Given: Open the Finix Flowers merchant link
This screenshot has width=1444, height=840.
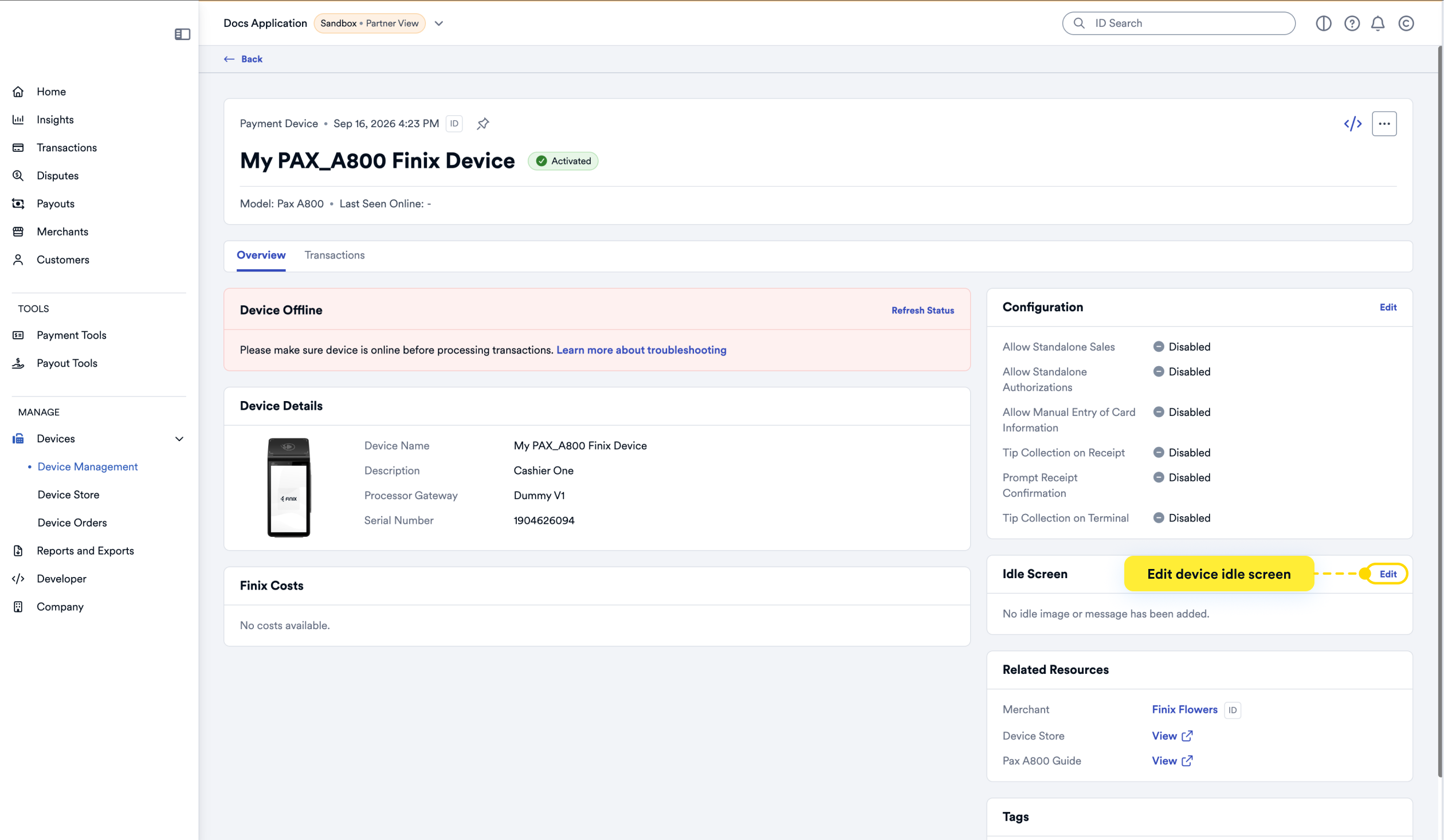Looking at the screenshot, I should tap(1185, 709).
